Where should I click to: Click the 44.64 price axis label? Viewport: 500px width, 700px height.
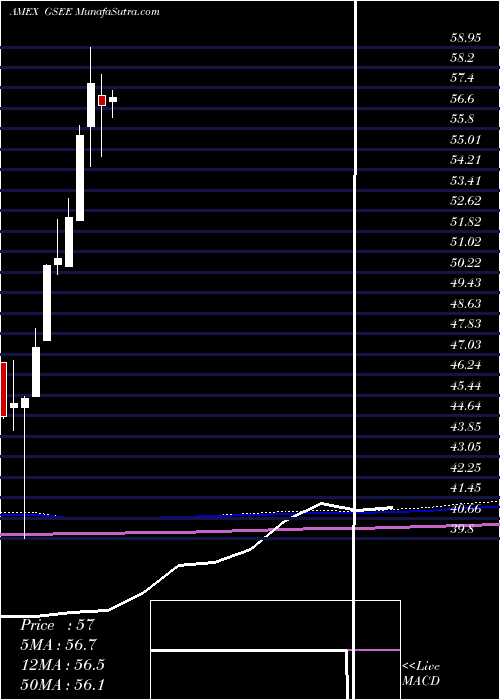(x=465, y=406)
